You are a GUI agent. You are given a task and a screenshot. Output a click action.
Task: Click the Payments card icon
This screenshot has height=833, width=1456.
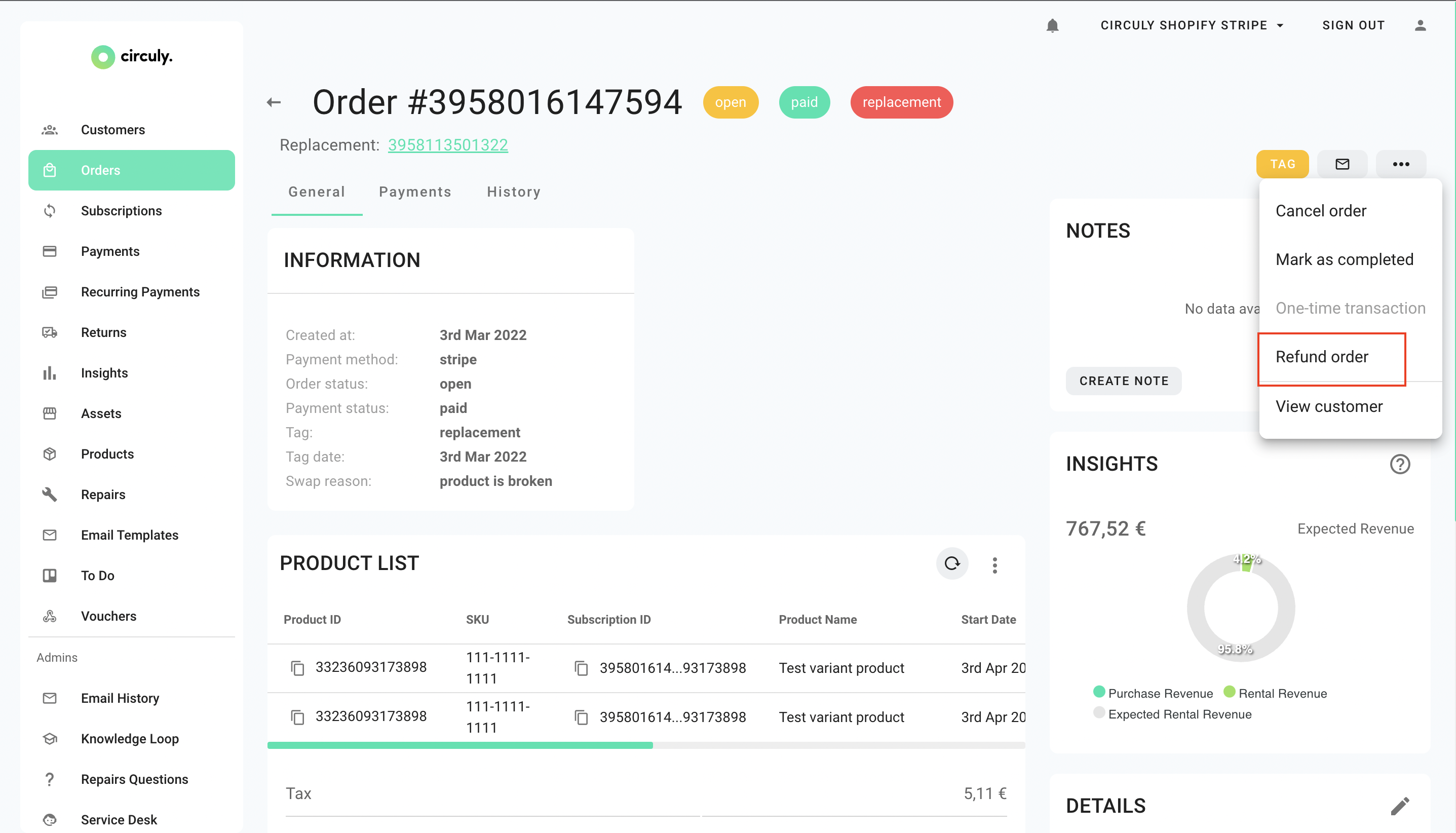point(50,251)
